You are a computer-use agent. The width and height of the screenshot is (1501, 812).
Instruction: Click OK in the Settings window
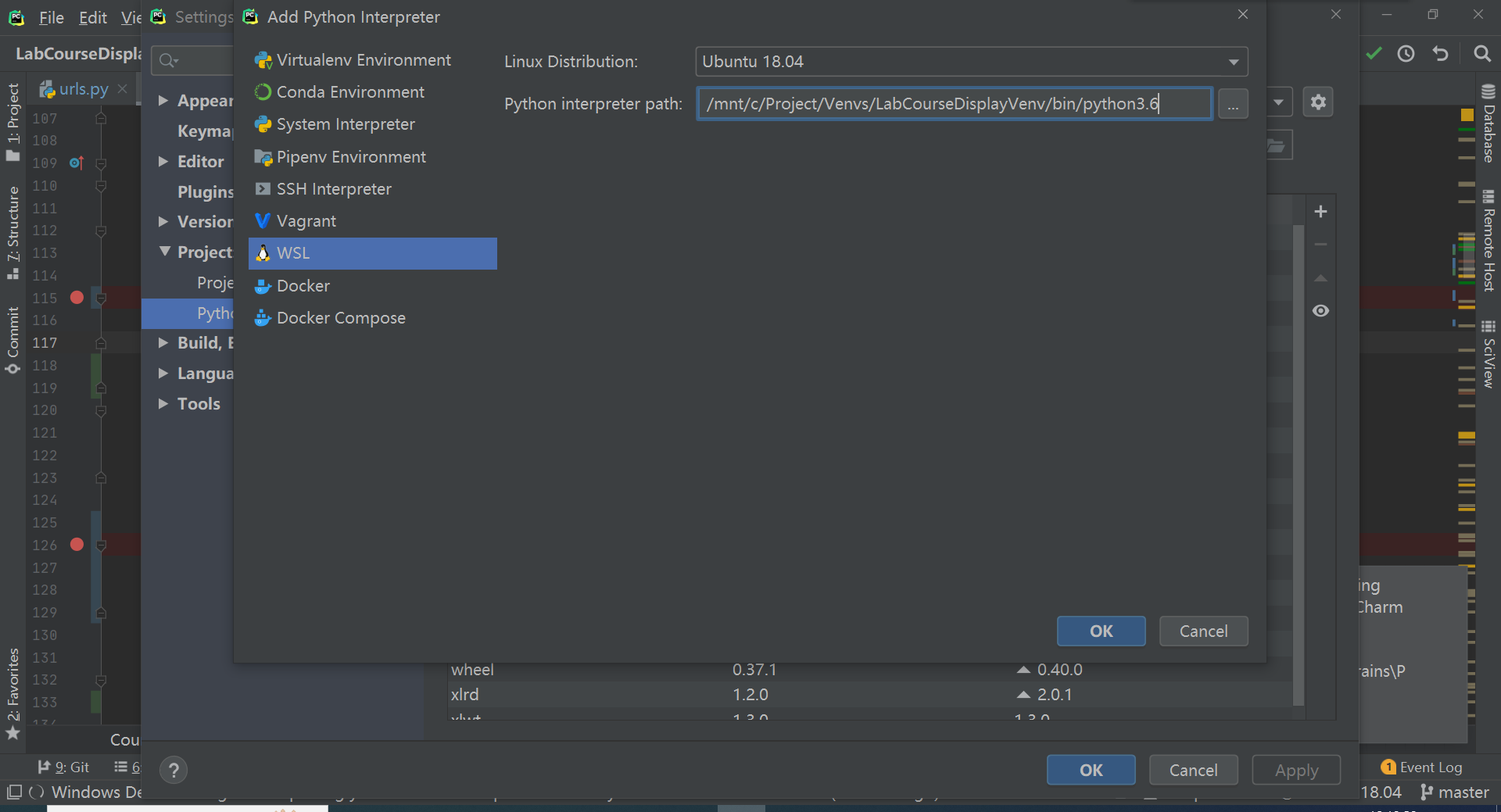(1091, 770)
